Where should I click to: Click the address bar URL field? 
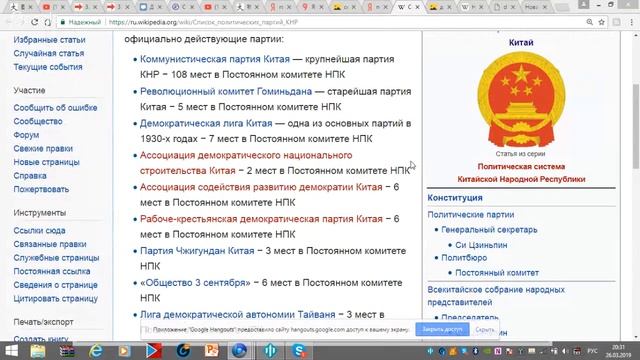pos(318,22)
